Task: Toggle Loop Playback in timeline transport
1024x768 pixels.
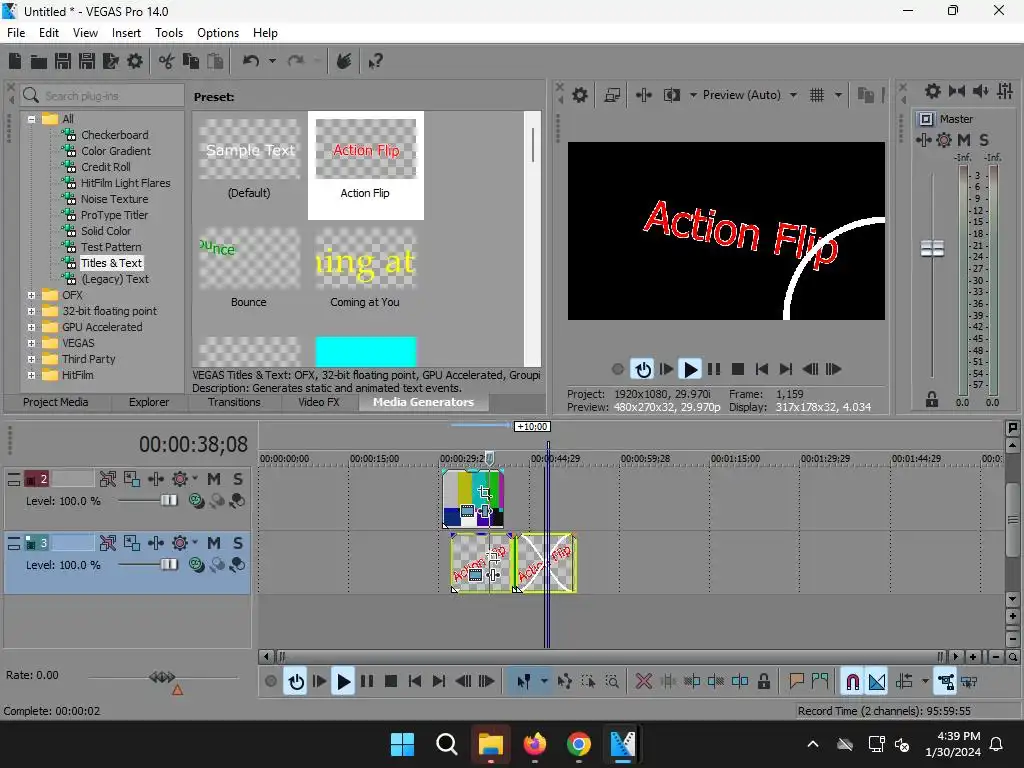Action: (x=296, y=681)
